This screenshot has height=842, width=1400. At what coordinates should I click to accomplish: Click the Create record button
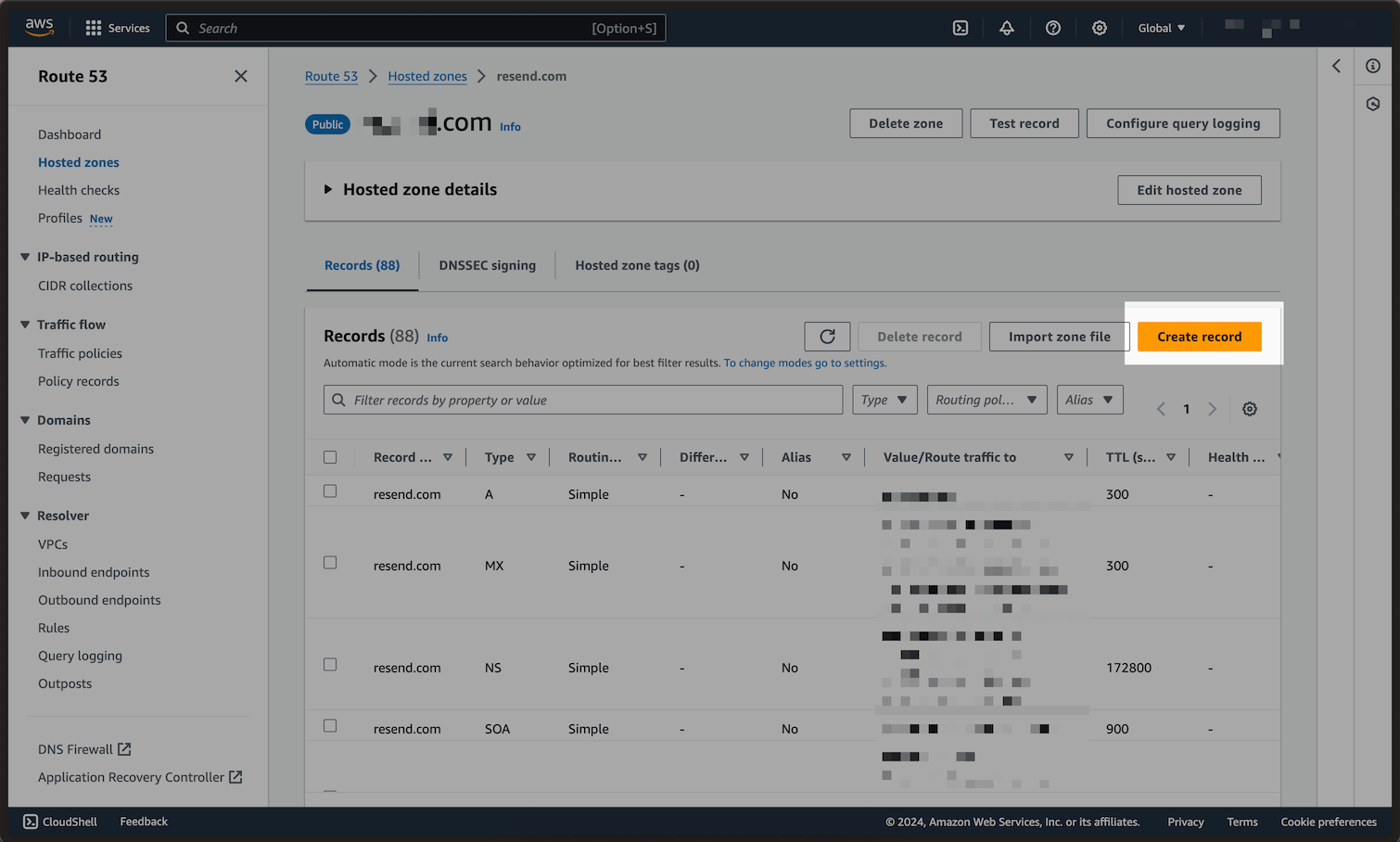pos(1200,337)
